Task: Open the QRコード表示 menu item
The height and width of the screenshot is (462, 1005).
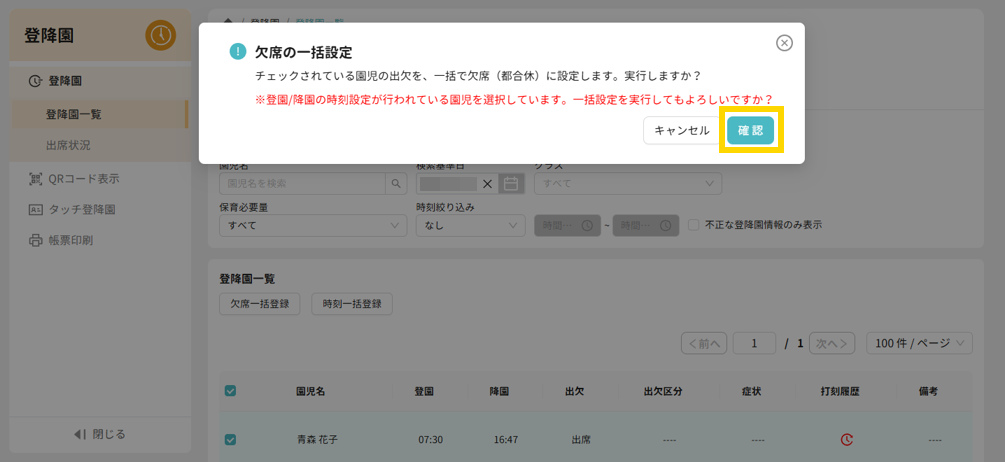Action: [x=83, y=179]
